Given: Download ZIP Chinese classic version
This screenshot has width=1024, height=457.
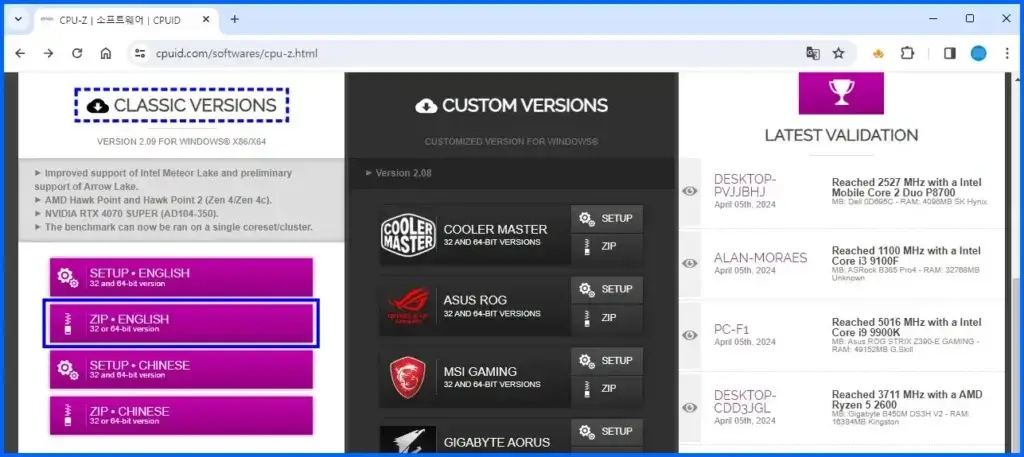Looking at the screenshot, I should pyautogui.click(x=182, y=415).
